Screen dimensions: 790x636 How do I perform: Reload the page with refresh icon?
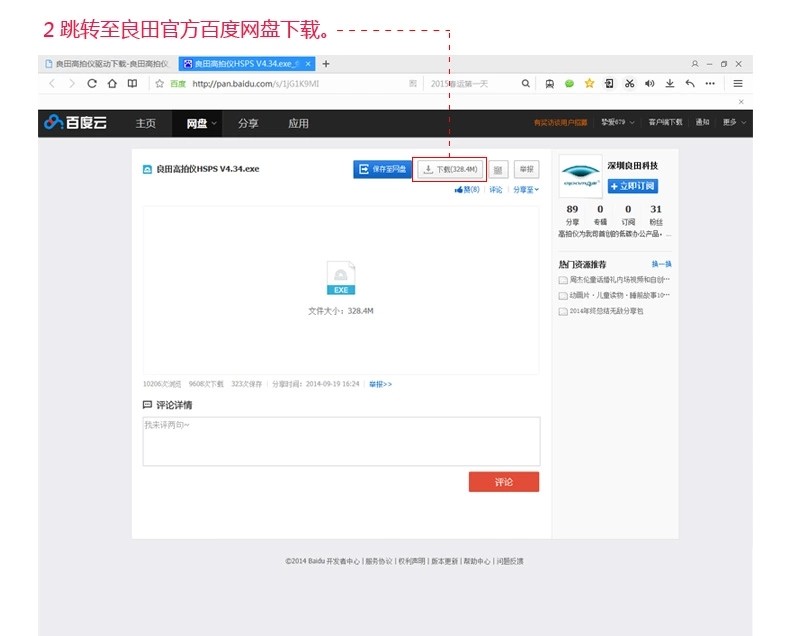[x=92, y=84]
